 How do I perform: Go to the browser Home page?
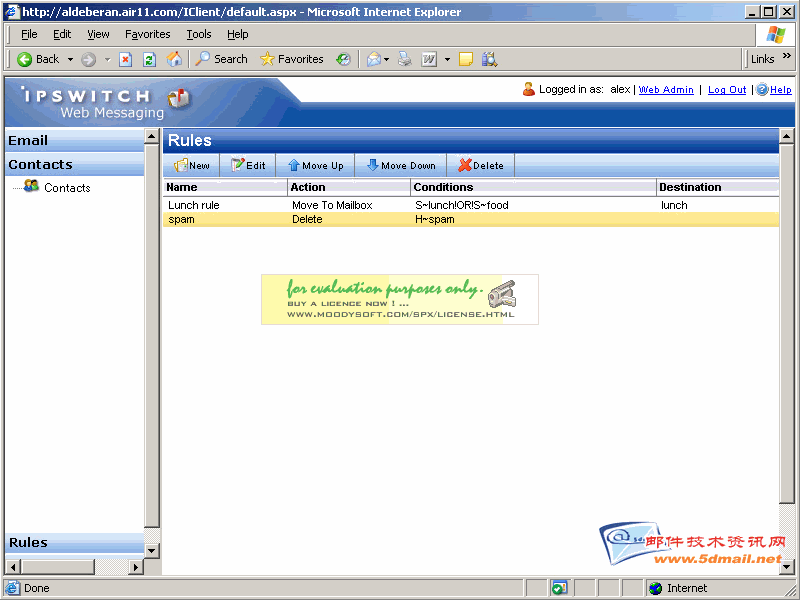(174, 59)
